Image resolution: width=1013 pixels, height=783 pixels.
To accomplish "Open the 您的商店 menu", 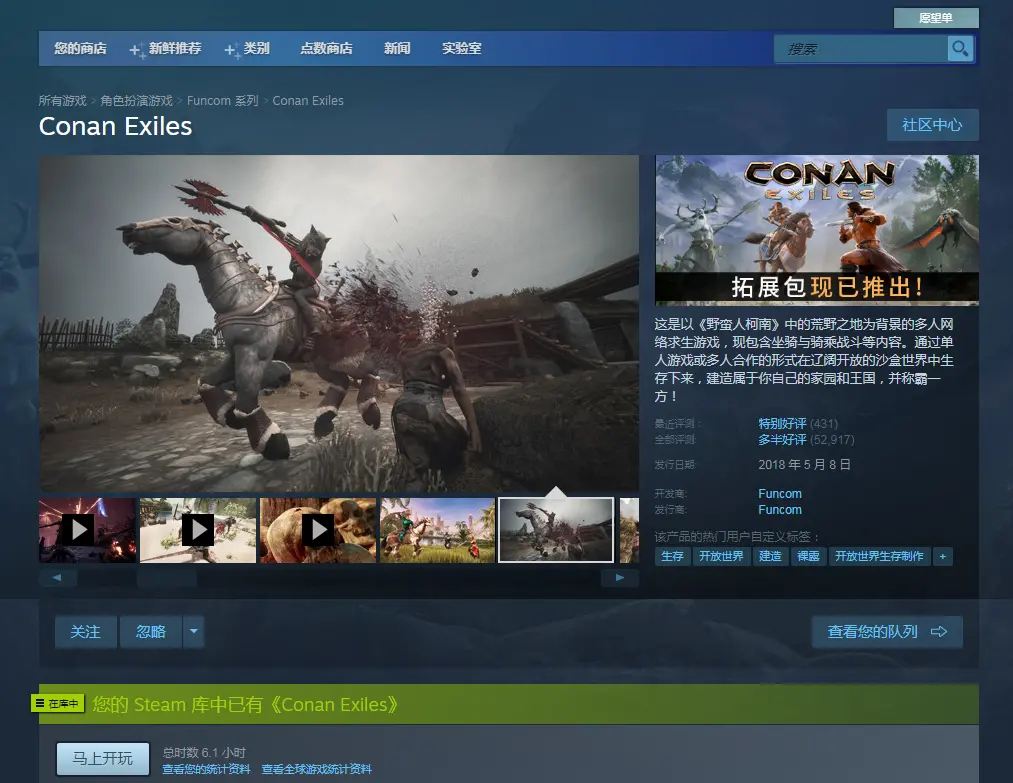I will click(80, 48).
